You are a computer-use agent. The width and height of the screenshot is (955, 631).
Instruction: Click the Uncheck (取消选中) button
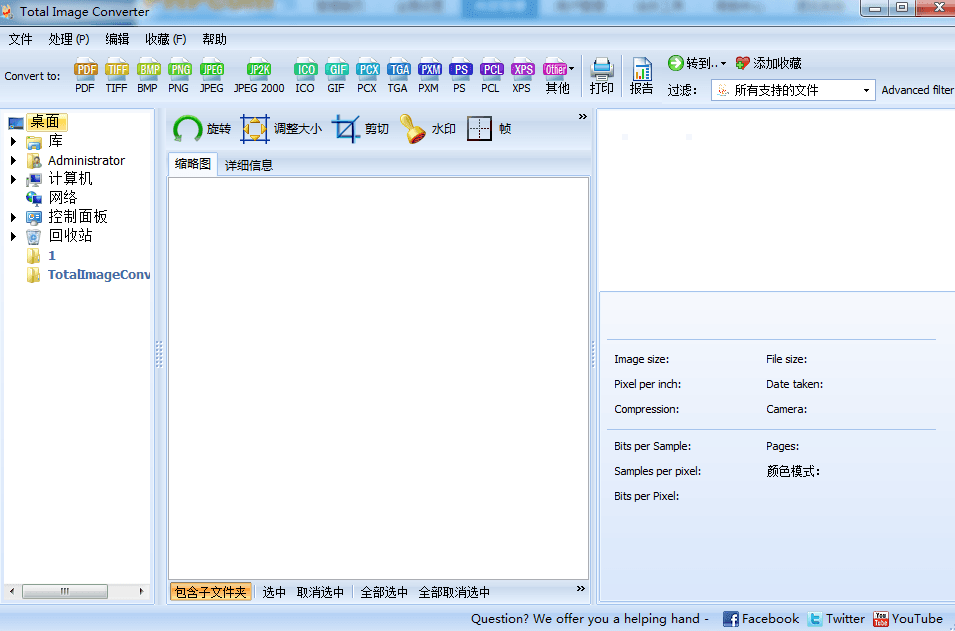coord(320,592)
